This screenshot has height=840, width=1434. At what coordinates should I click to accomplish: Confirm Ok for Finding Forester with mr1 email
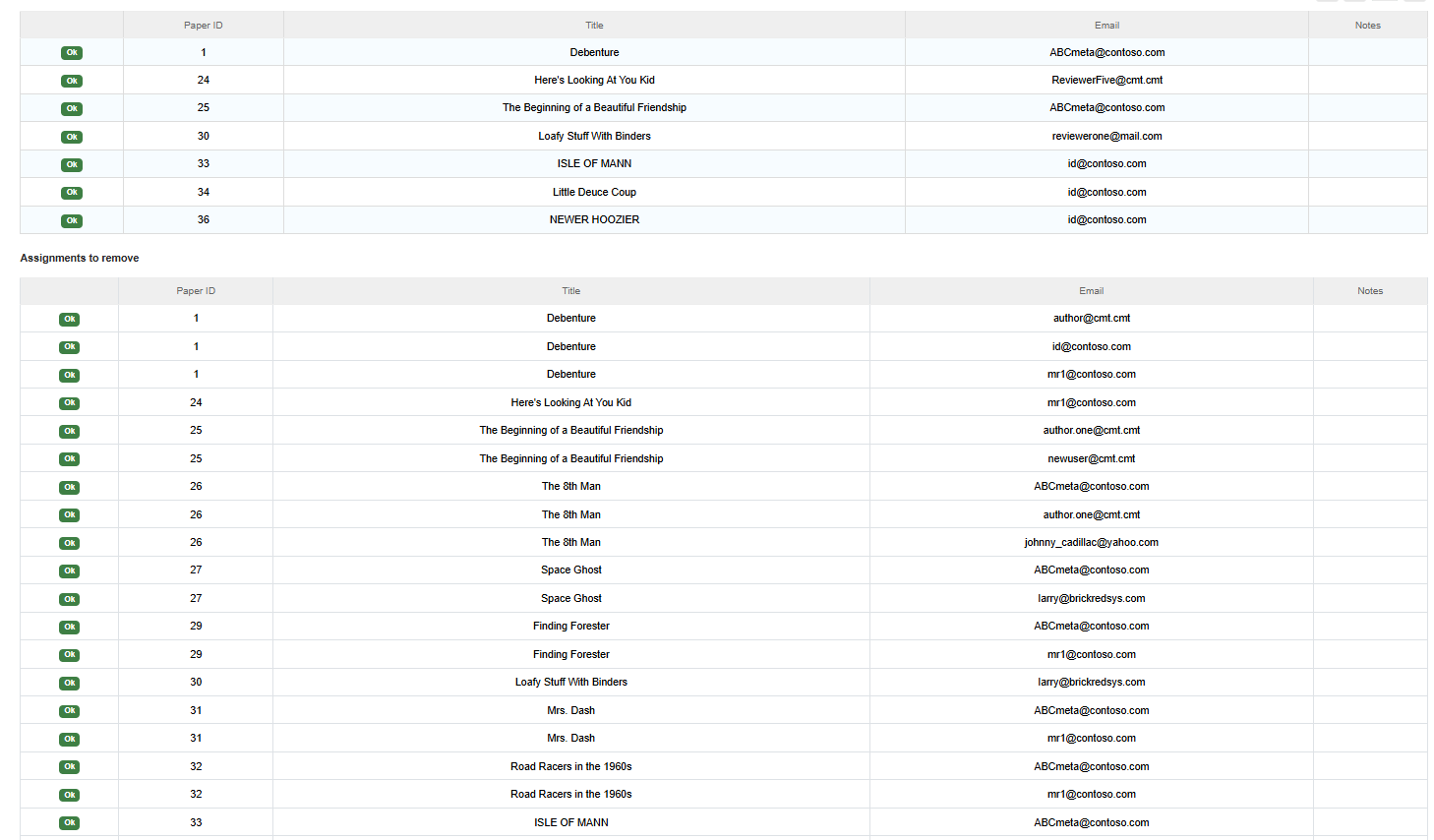pos(70,654)
